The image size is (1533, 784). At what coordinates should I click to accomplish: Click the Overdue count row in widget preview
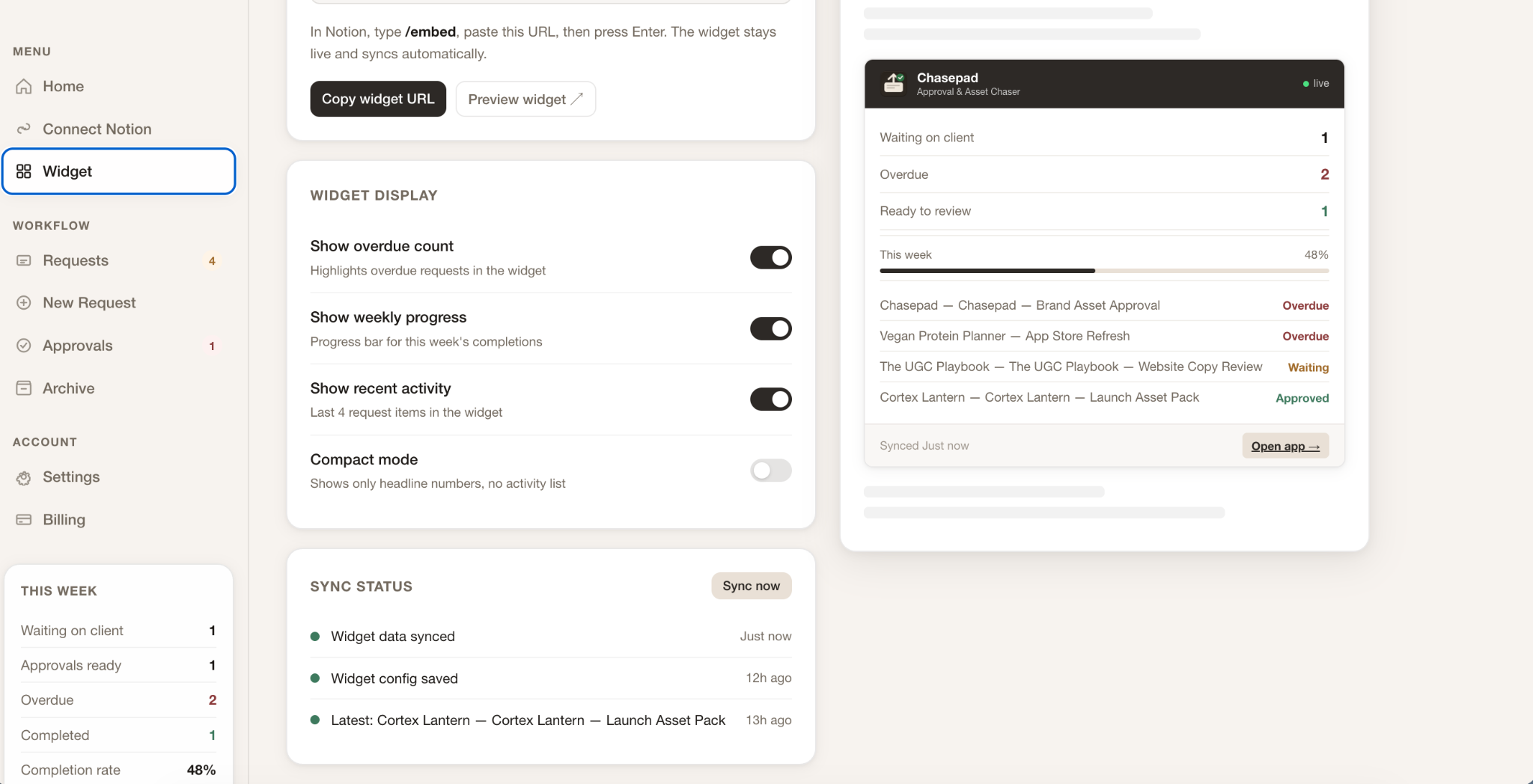[1104, 174]
